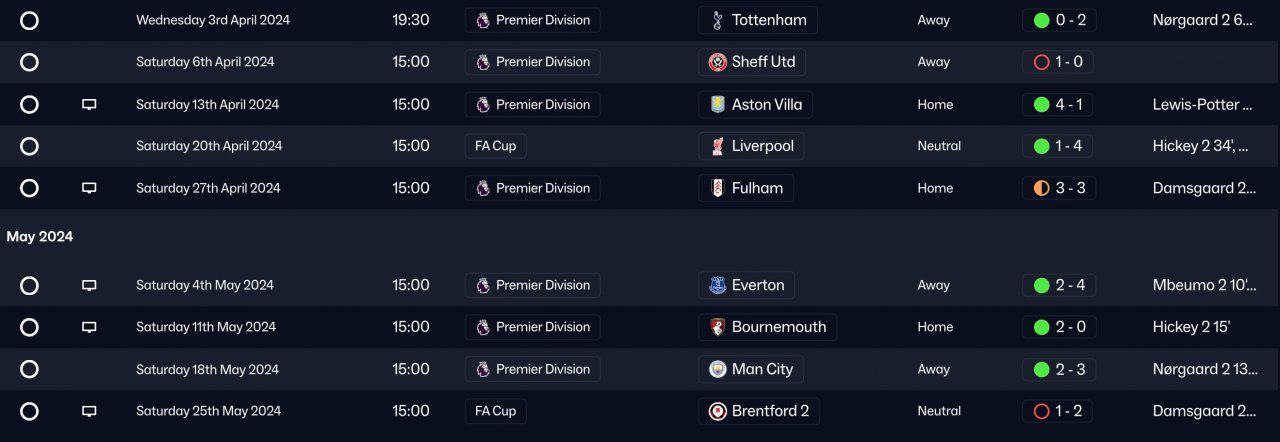Select the radio circle for Sheff Utd match
The width and height of the screenshot is (1280, 442).
click(29, 62)
